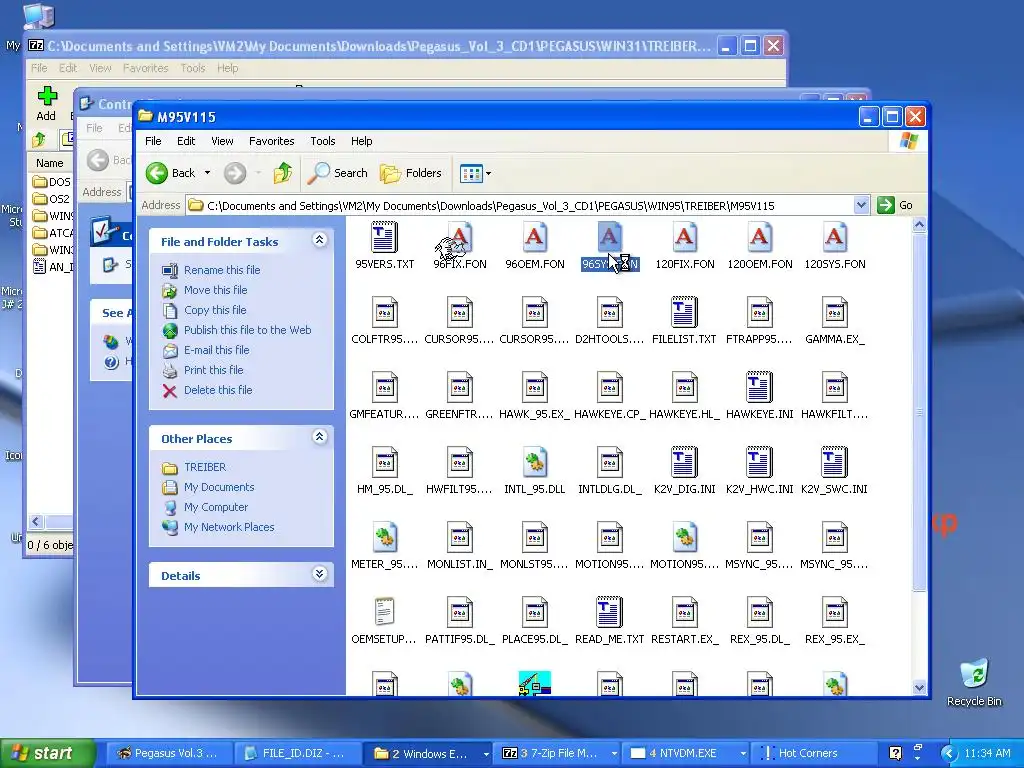Open the View menu in M95V115

[222, 141]
